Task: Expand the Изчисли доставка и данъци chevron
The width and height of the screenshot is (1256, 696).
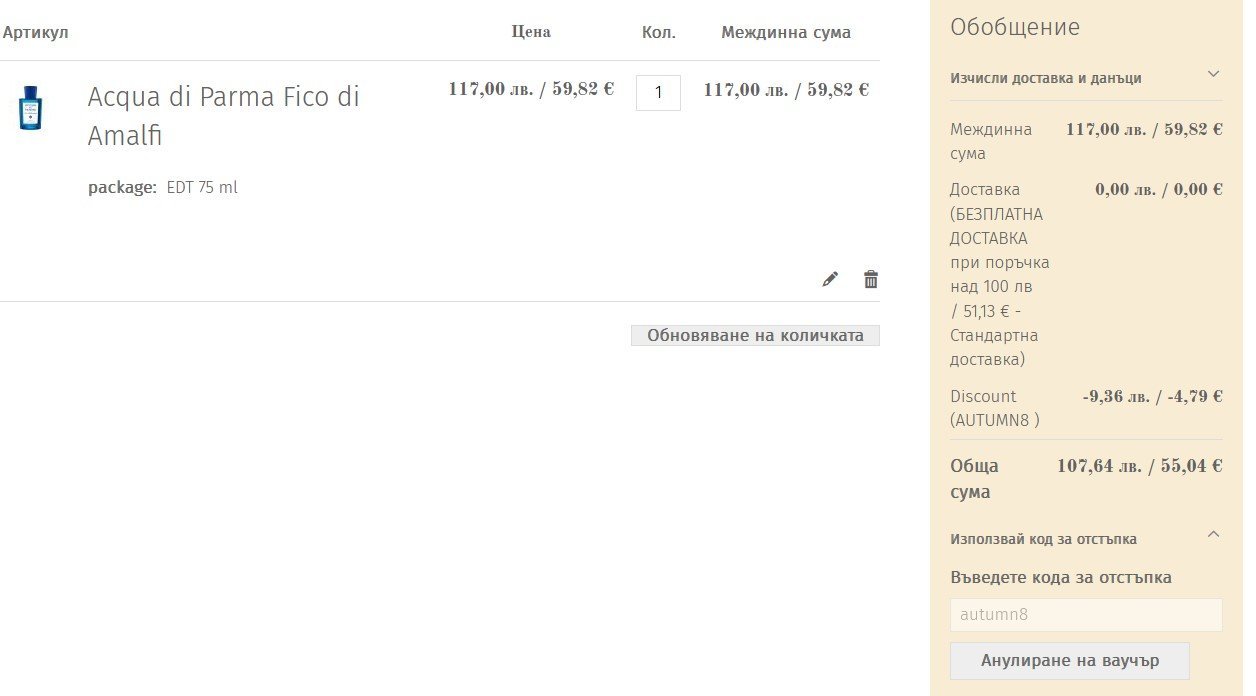Action: 1213,74
